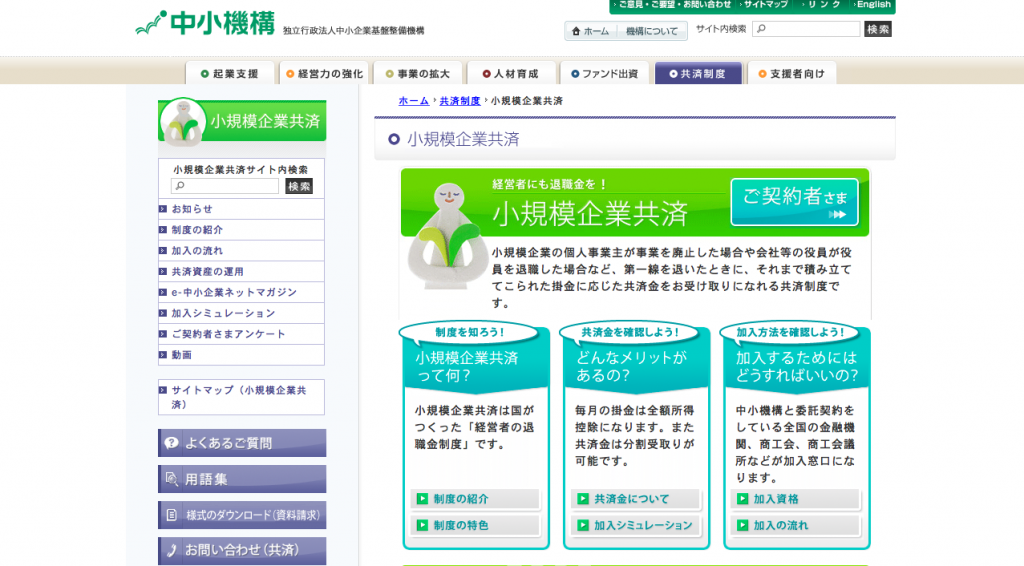Open the ファンド出資 tab
The width and height of the screenshot is (1024, 566).
point(605,73)
